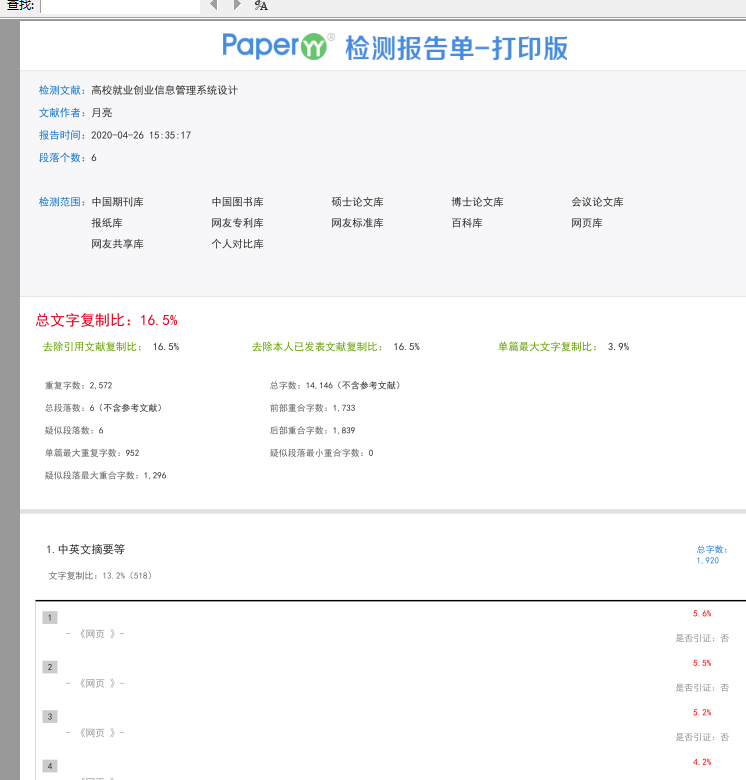This screenshot has height=780, width=746.
Task: Click 中国期刊库 in detection range
Action: [117, 202]
